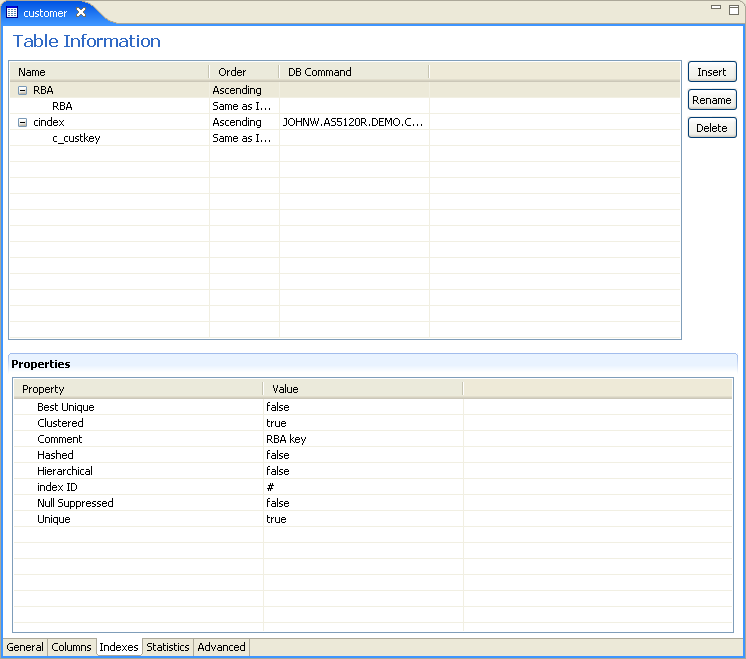Switch to the Statistics tab
This screenshot has width=746, height=659.
click(x=168, y=647)
